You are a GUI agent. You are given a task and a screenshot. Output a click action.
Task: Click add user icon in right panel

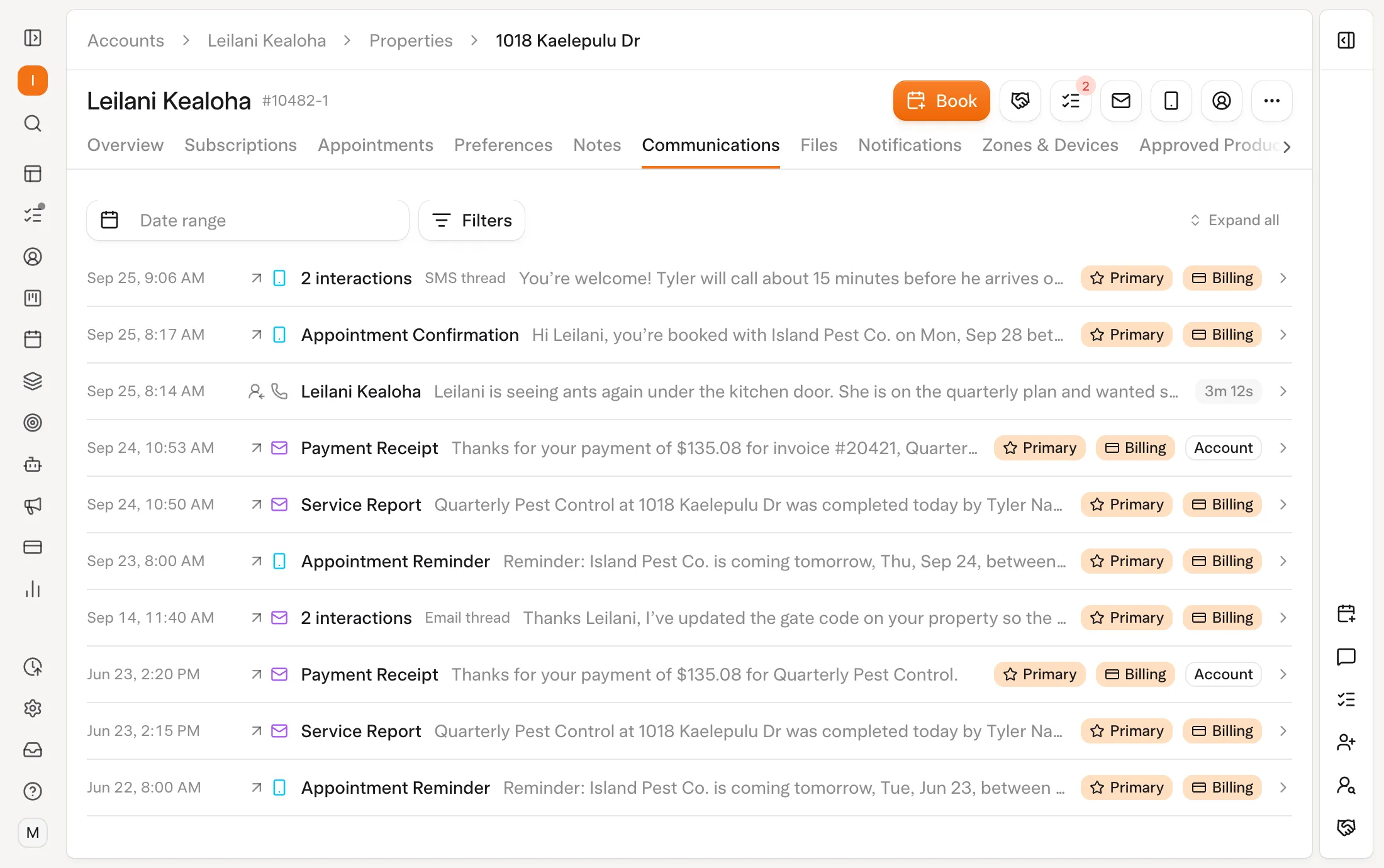1346,742
